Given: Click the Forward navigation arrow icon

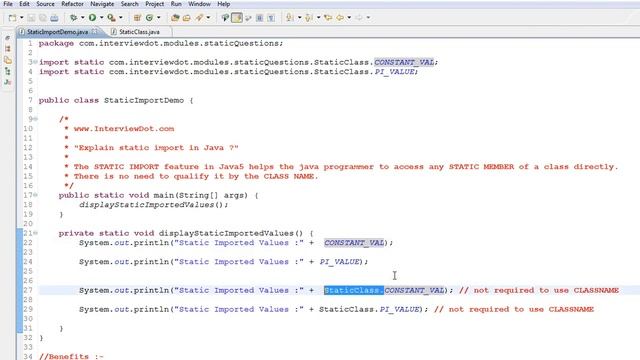Looking at the screenshot, I should pos(359,18).
